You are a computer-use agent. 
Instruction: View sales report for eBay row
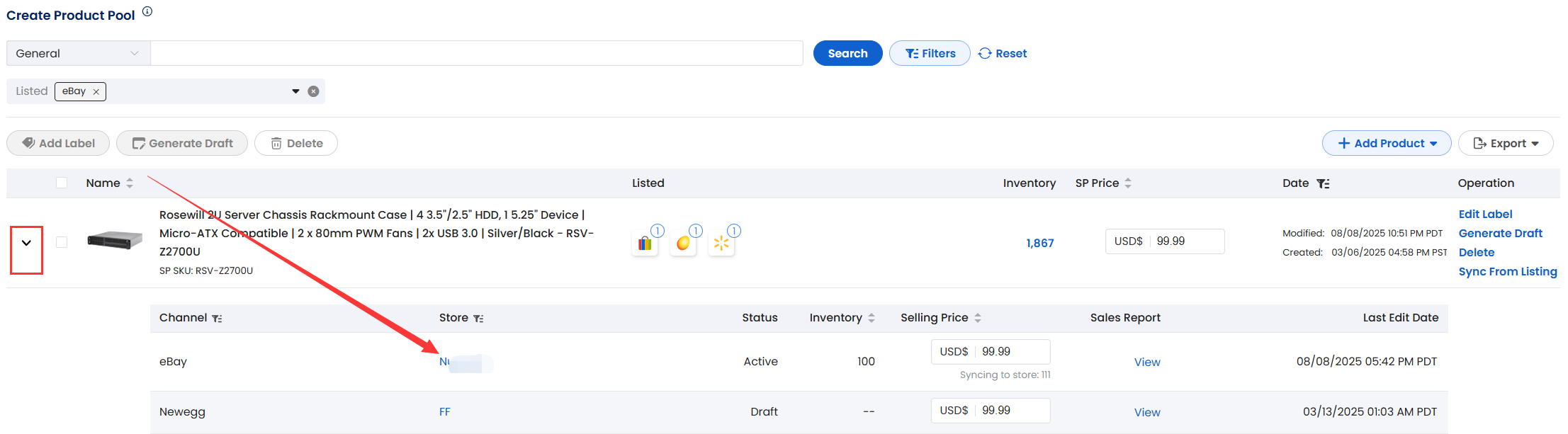(1147, 362)
